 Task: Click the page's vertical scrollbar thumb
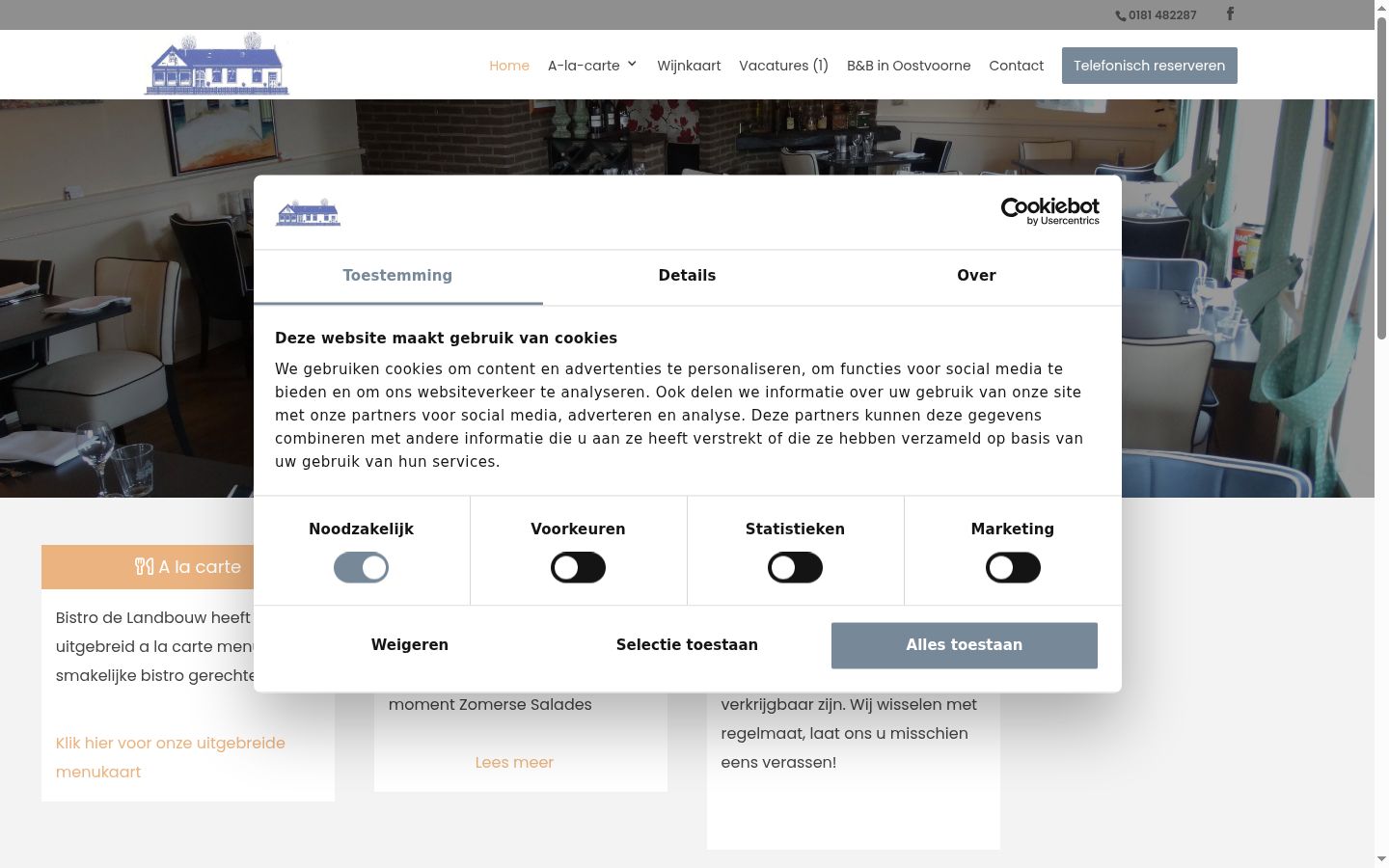point(1381,178)
